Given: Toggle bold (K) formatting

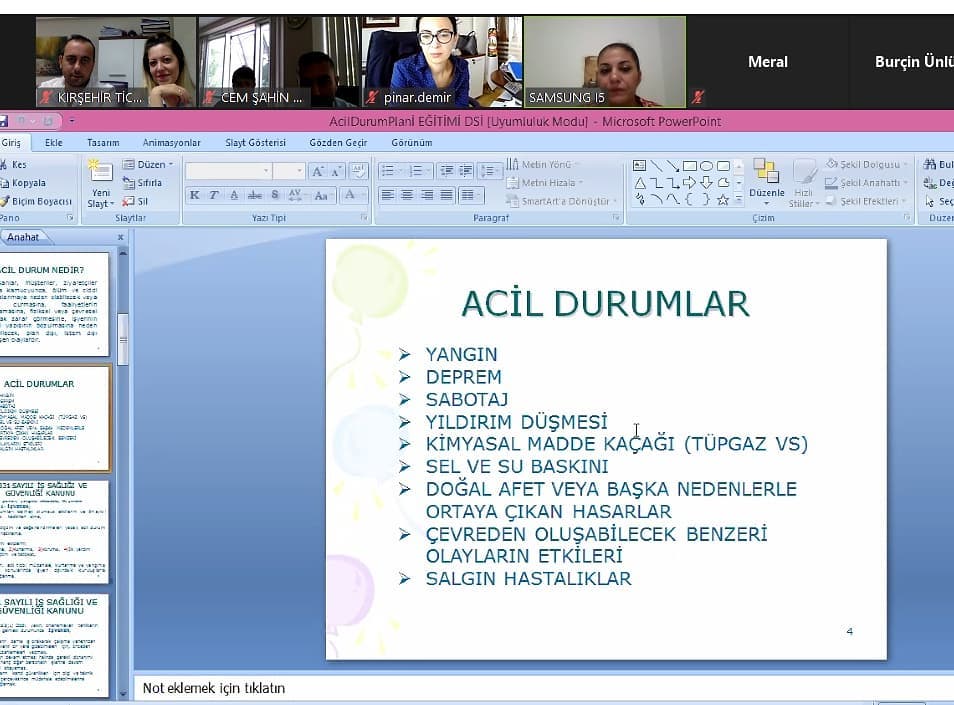Looking at the screenshot, I should tap(194, 195).
